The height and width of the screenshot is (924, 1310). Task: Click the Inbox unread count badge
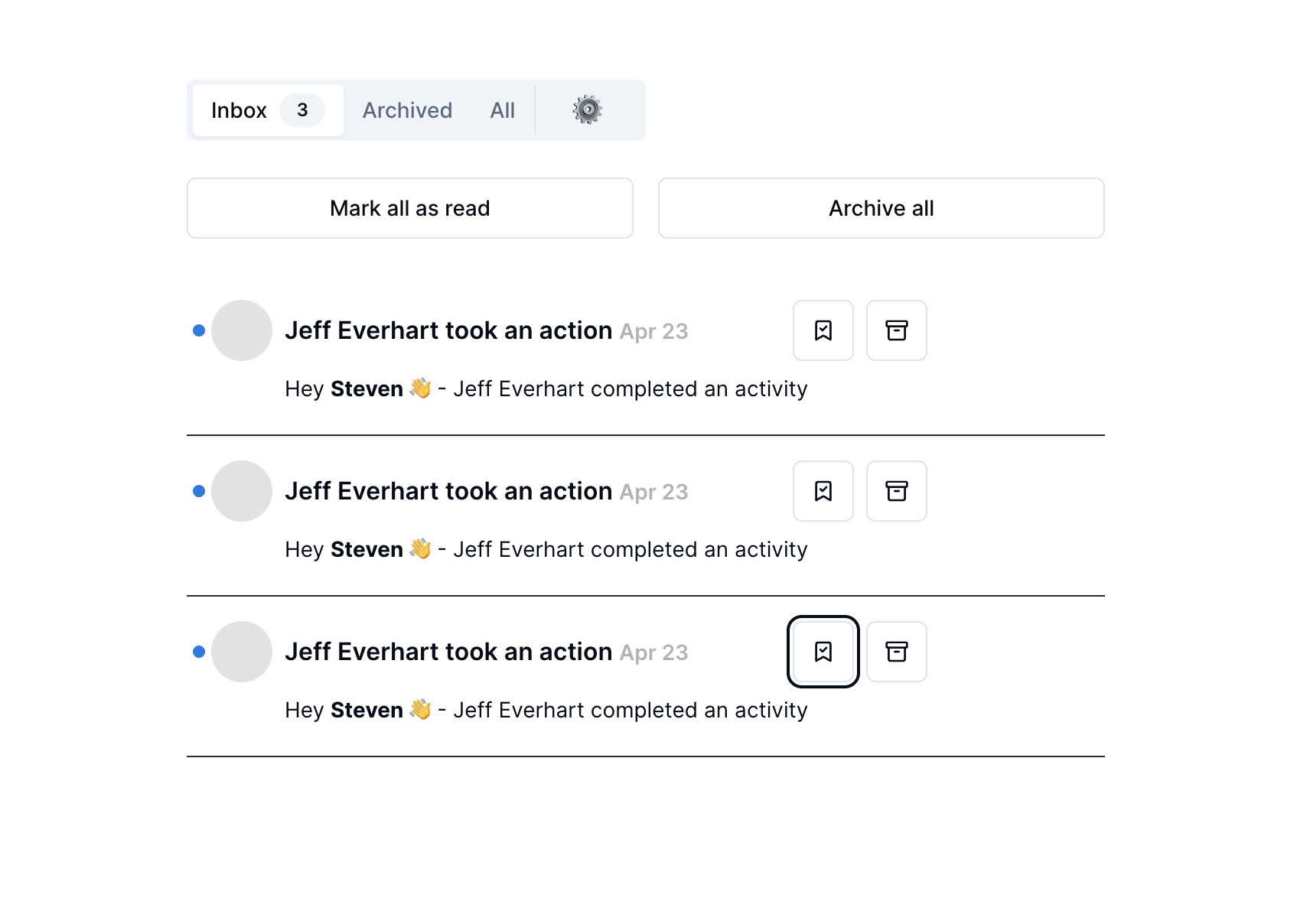tap(302, 110)
